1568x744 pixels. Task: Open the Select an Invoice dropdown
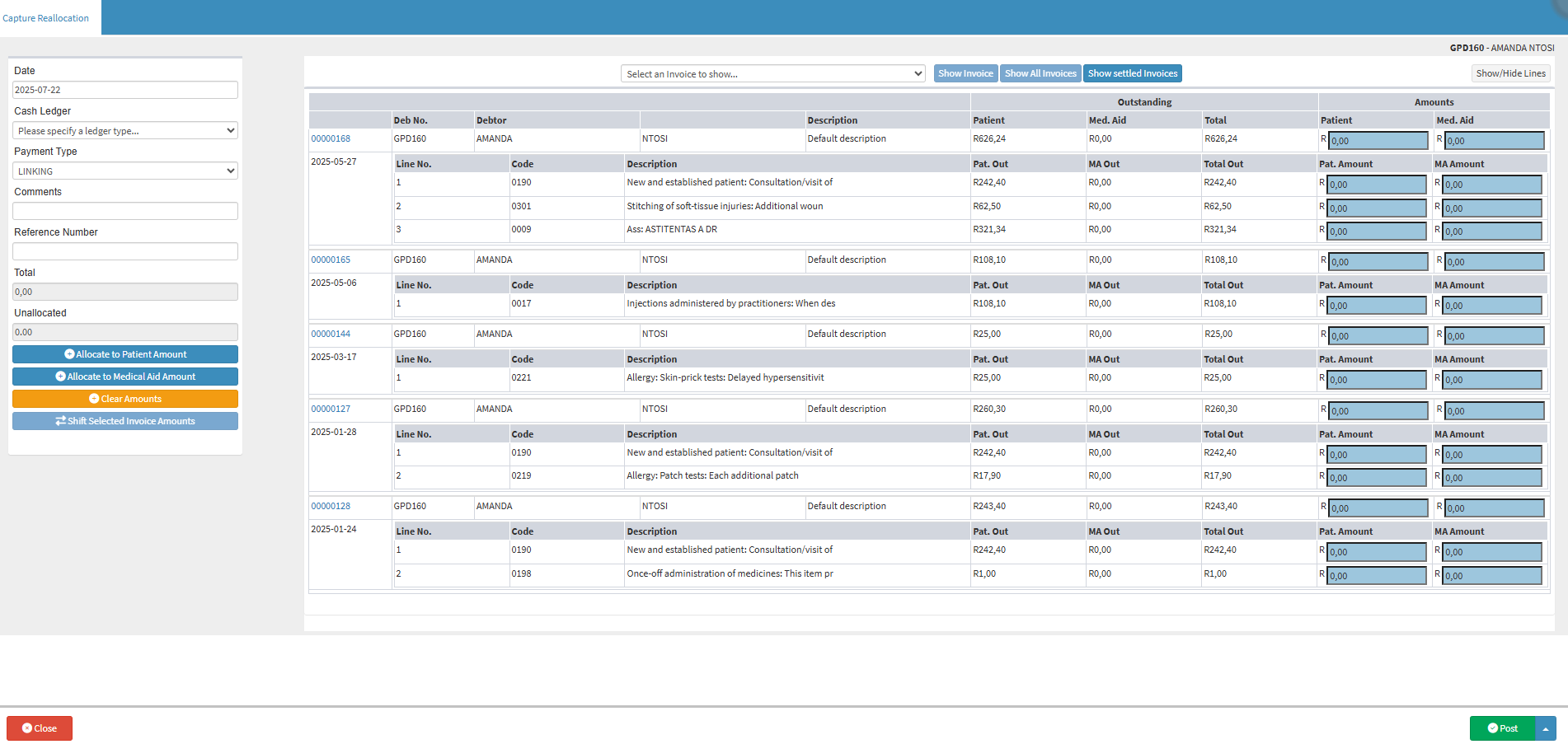[x=772, y=74]
